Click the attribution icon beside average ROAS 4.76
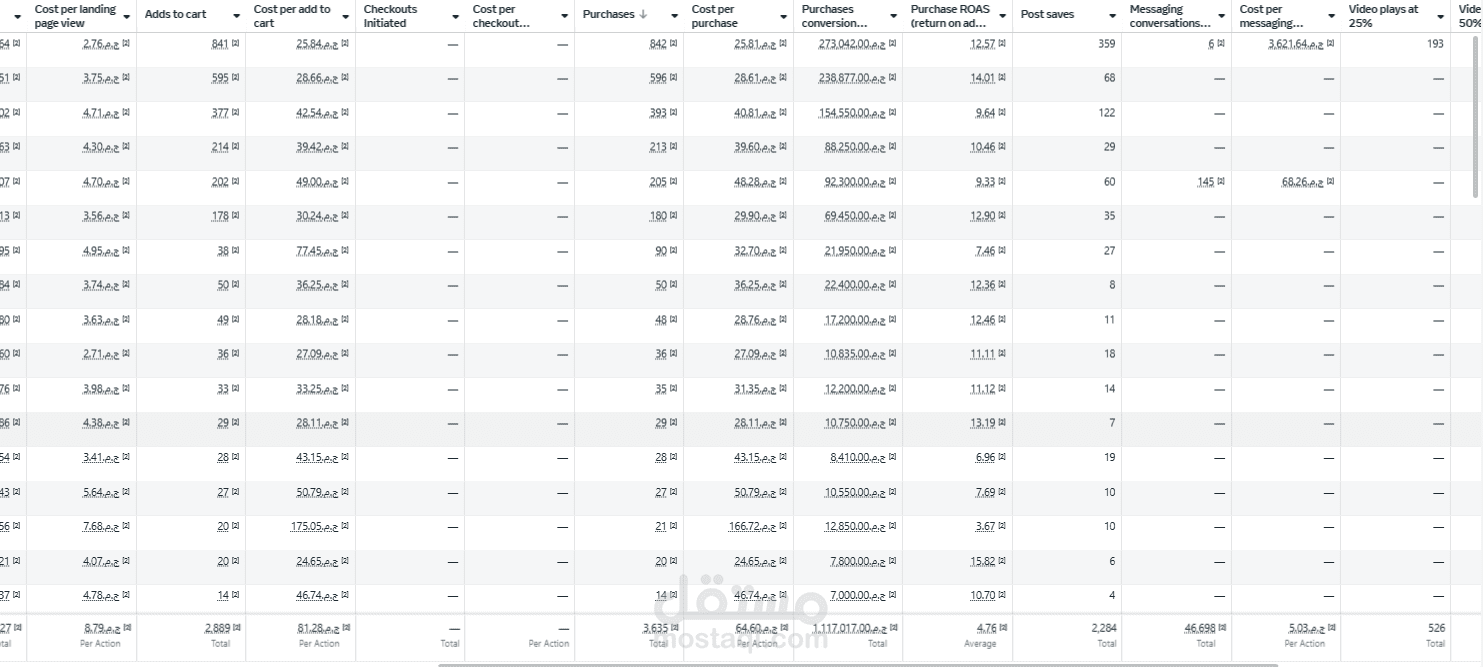Viewport: 1483px width, 667px height. pos(1002,627)
